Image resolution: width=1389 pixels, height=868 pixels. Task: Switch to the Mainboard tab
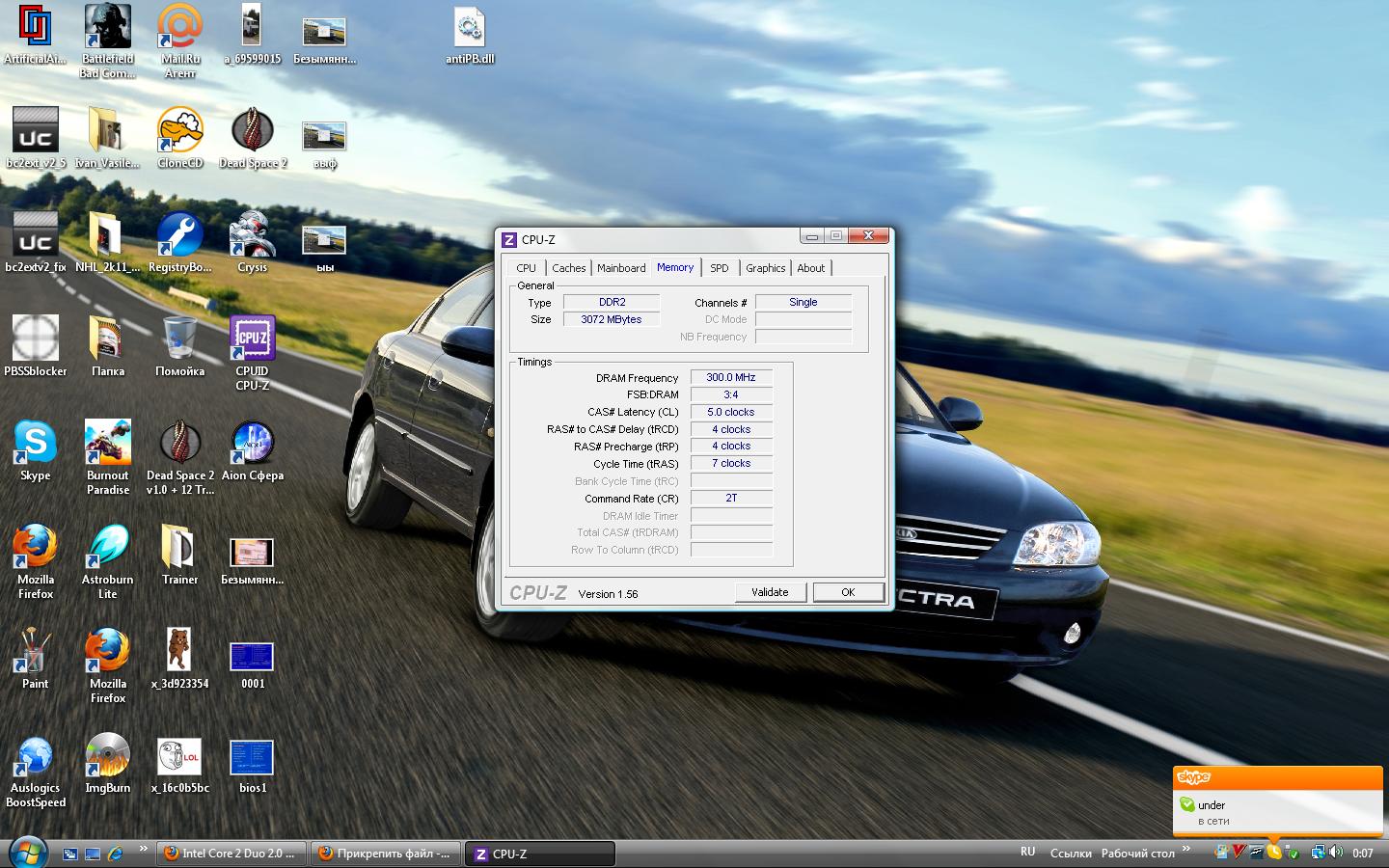(621, 268)
